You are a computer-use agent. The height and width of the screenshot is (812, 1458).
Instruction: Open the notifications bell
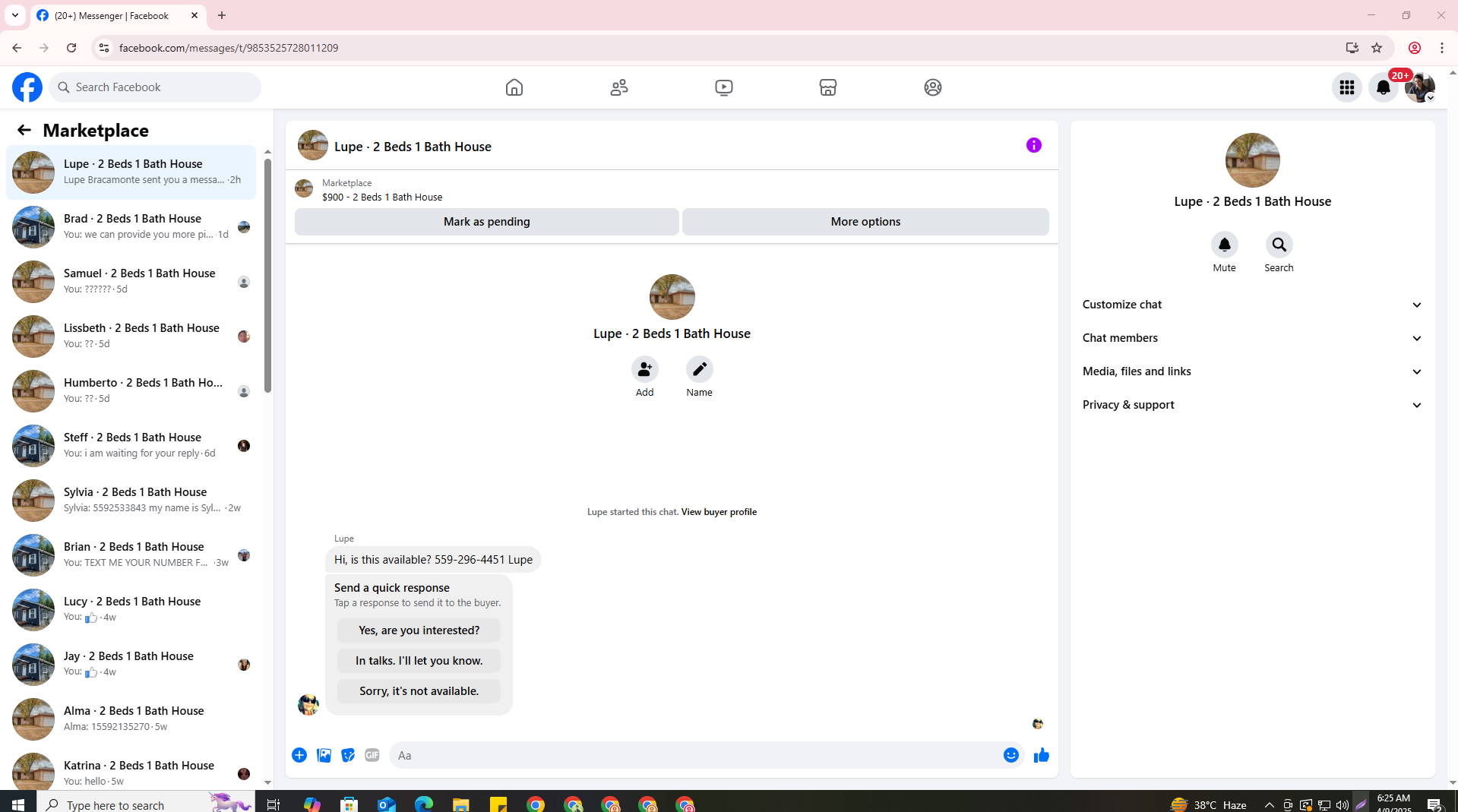[1384, 87]
